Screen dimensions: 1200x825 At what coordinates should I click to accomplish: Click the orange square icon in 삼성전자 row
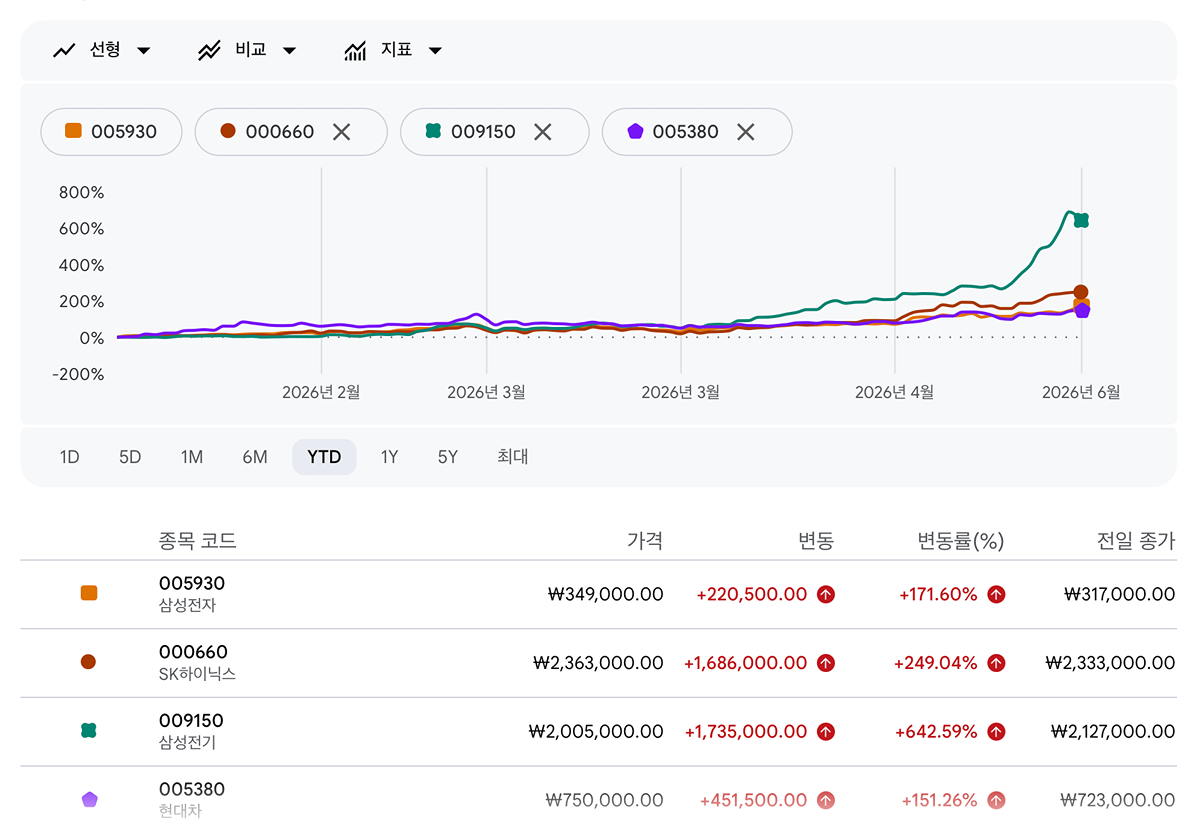tap(89, 593)
